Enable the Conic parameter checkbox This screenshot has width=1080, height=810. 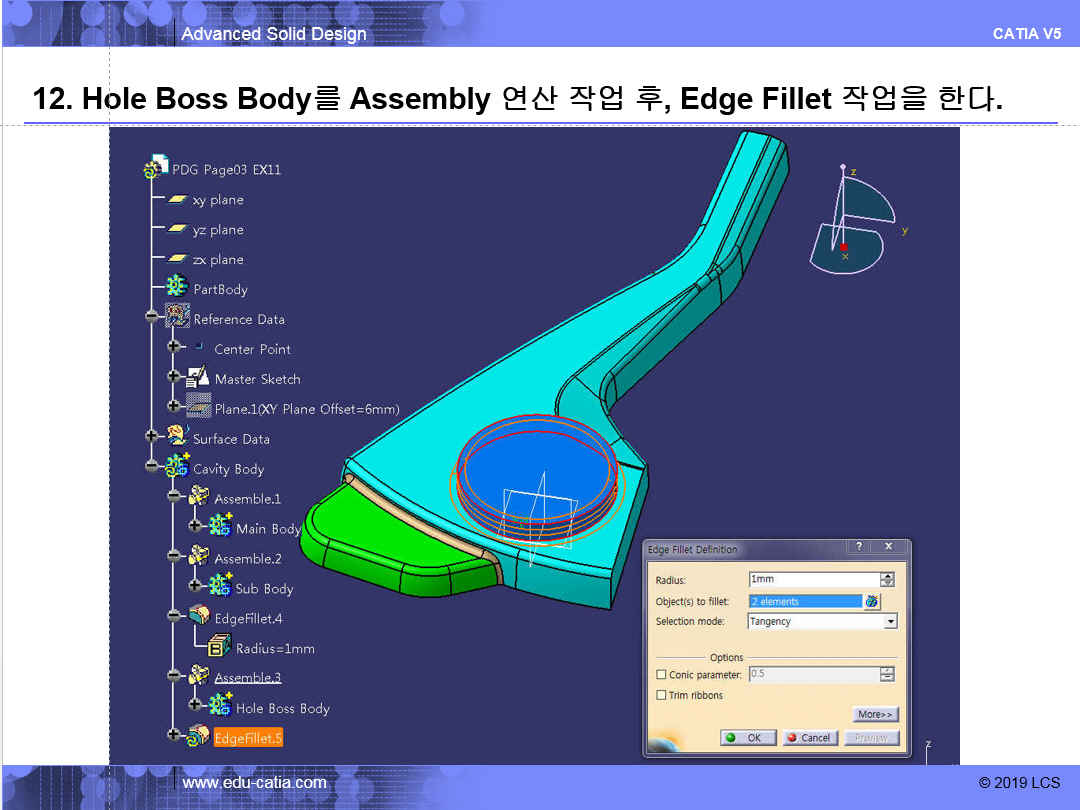pos(661,675)
